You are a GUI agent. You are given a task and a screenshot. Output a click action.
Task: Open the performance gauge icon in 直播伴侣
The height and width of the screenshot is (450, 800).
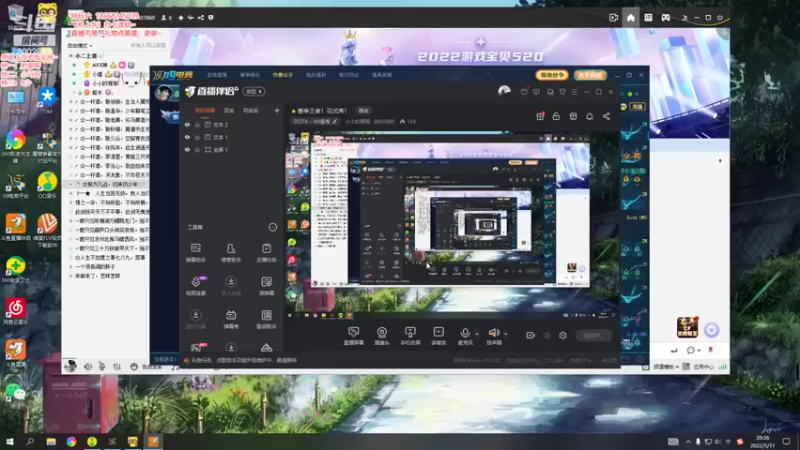504,91
